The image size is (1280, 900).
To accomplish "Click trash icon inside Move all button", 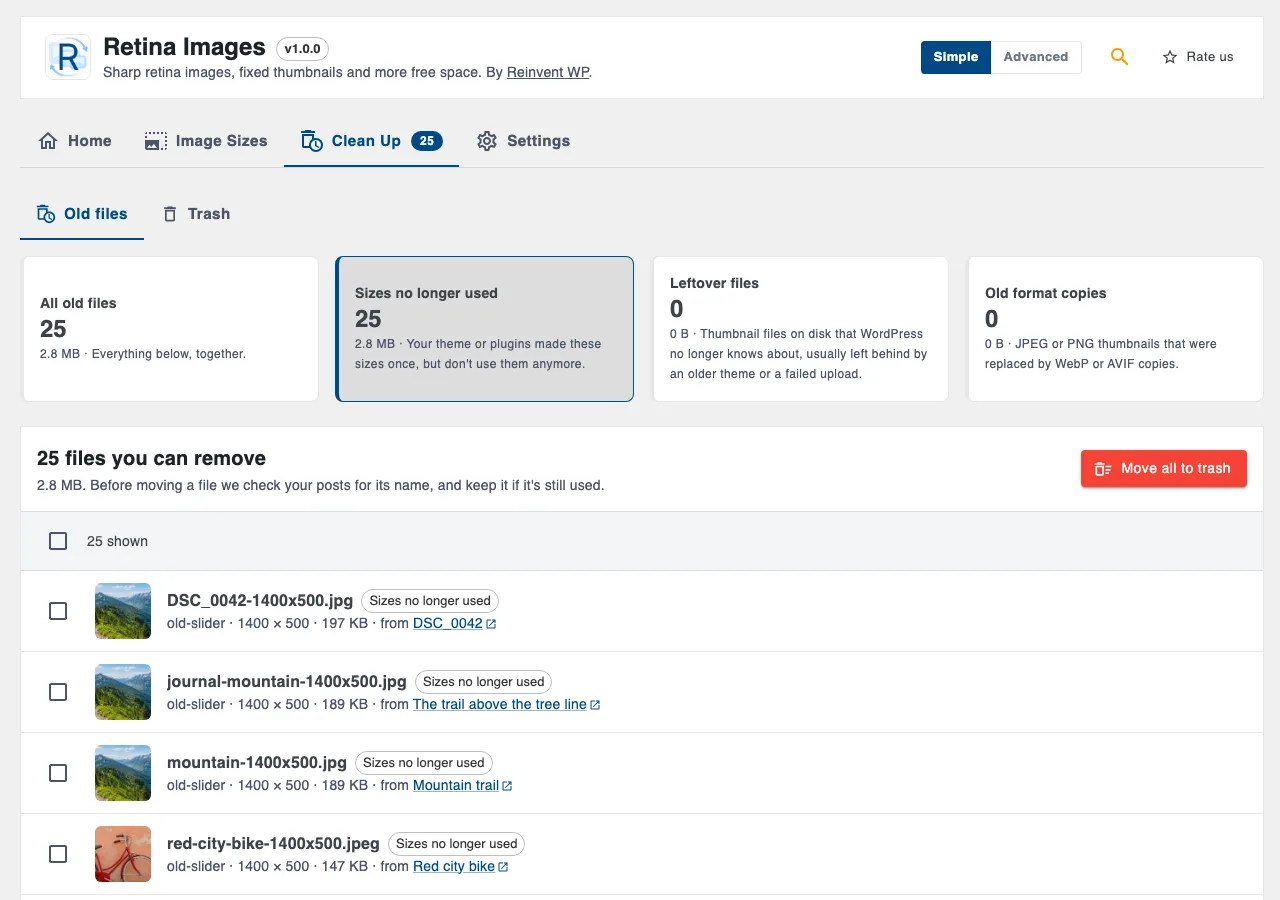I will (1103, 469).
